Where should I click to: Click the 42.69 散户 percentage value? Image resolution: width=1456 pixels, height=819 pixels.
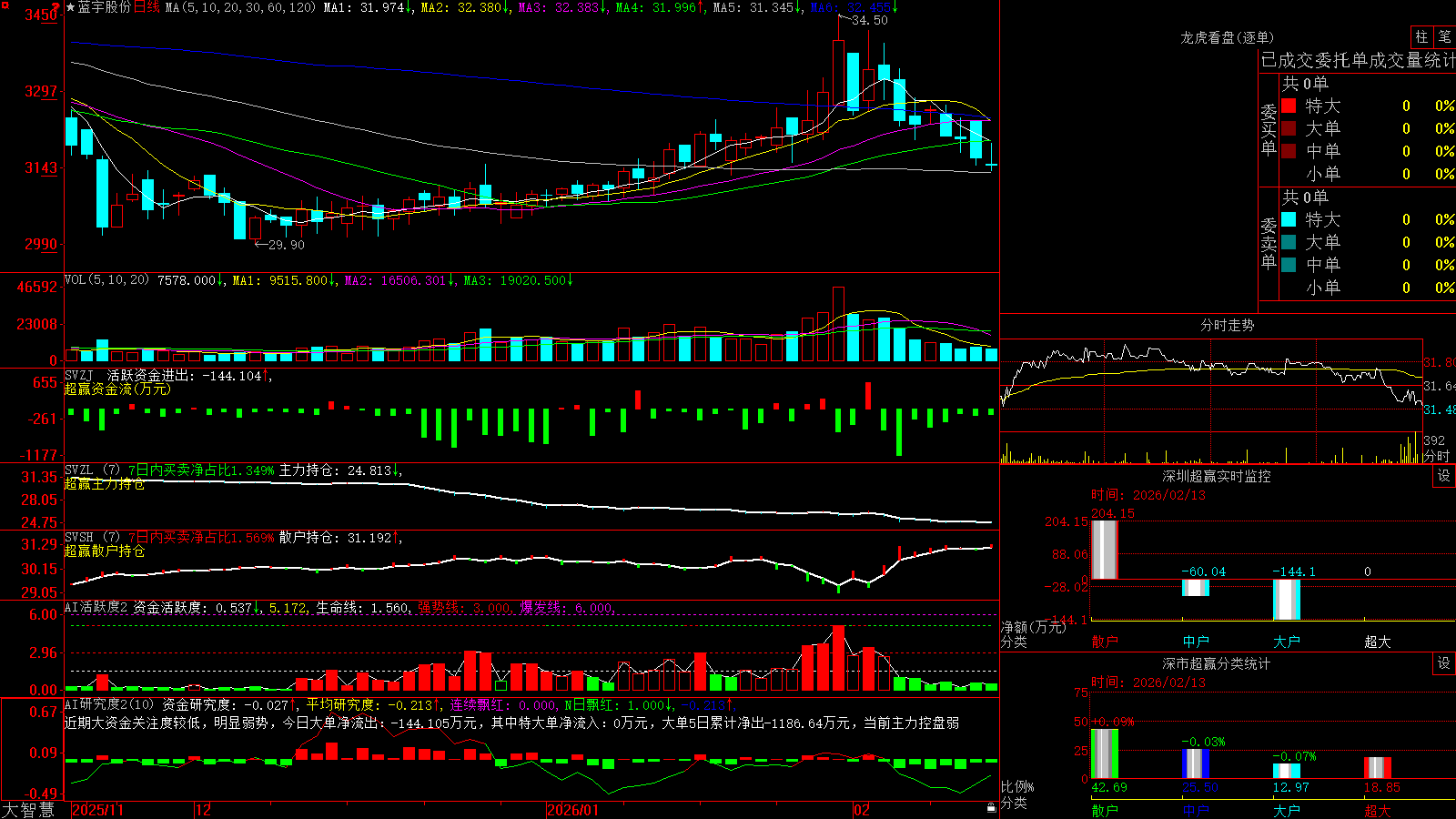pyautogui.click(x=1109, y=787)
